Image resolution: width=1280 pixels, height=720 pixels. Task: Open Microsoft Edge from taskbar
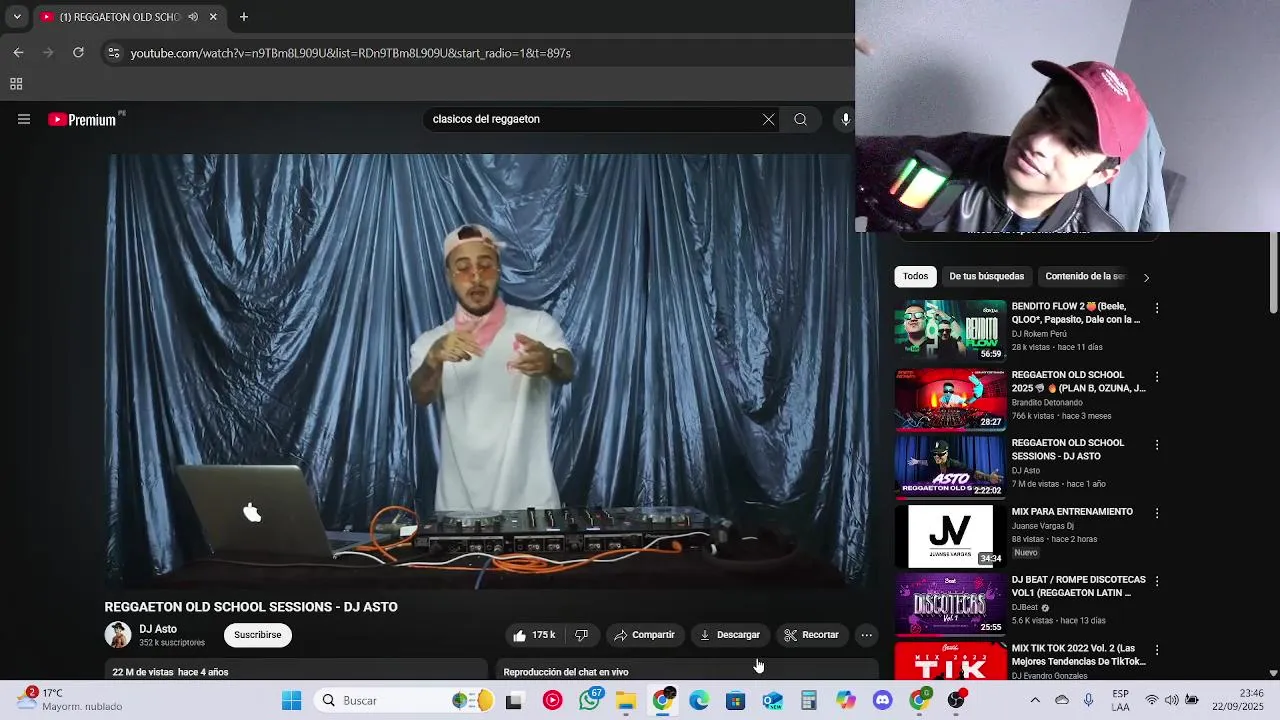pyautogui.click(x=699, y=701)
